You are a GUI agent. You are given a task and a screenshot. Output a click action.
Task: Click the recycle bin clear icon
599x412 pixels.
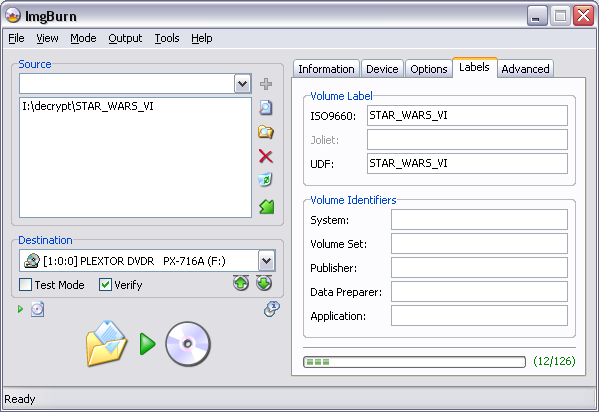pos(265,180)
